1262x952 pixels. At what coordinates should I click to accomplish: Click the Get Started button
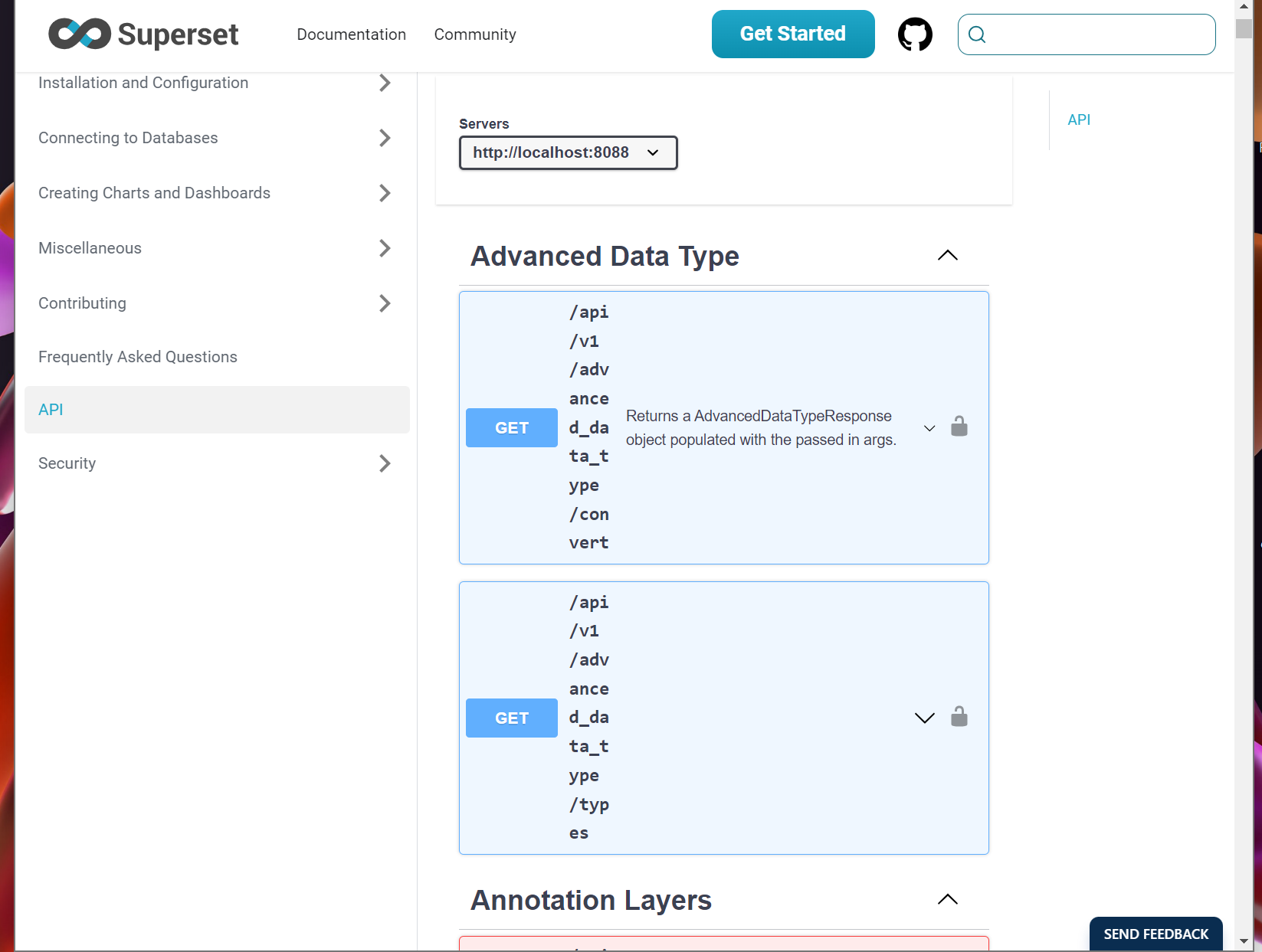click(x=792, y=34)
